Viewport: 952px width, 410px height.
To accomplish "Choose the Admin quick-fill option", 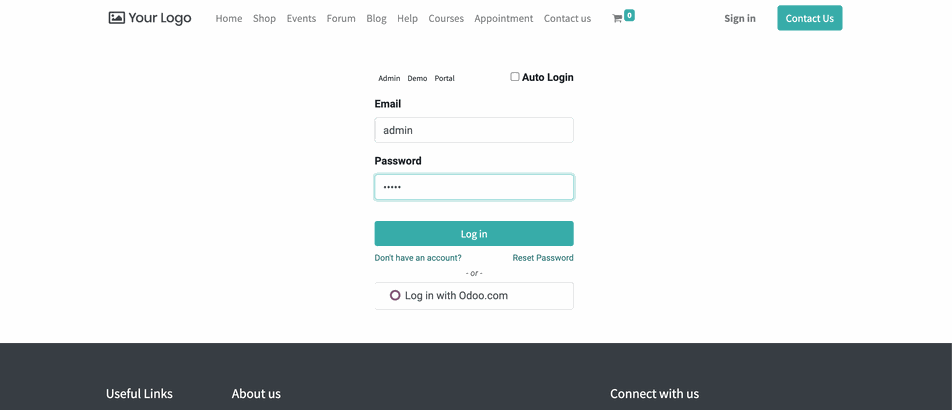I will coord(389,78).
